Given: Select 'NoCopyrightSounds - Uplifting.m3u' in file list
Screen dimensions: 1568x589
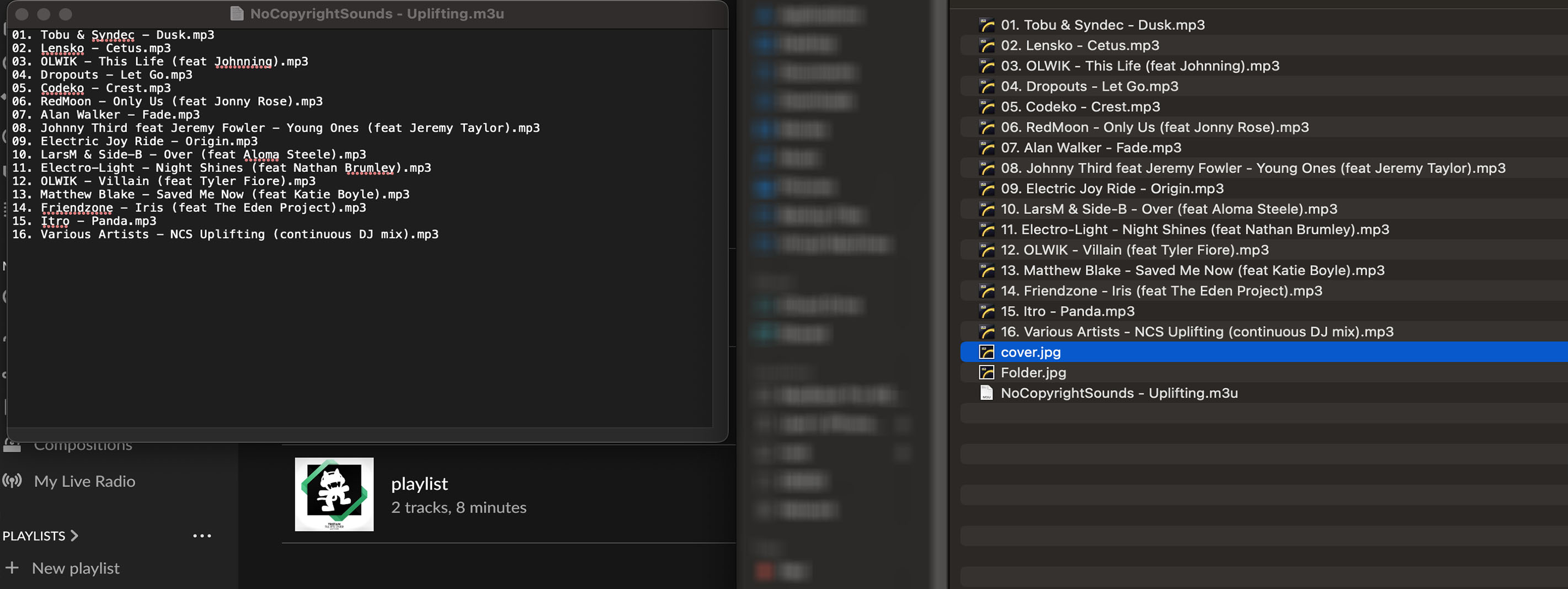Looking at the screenshot, I should [1119, 393].
